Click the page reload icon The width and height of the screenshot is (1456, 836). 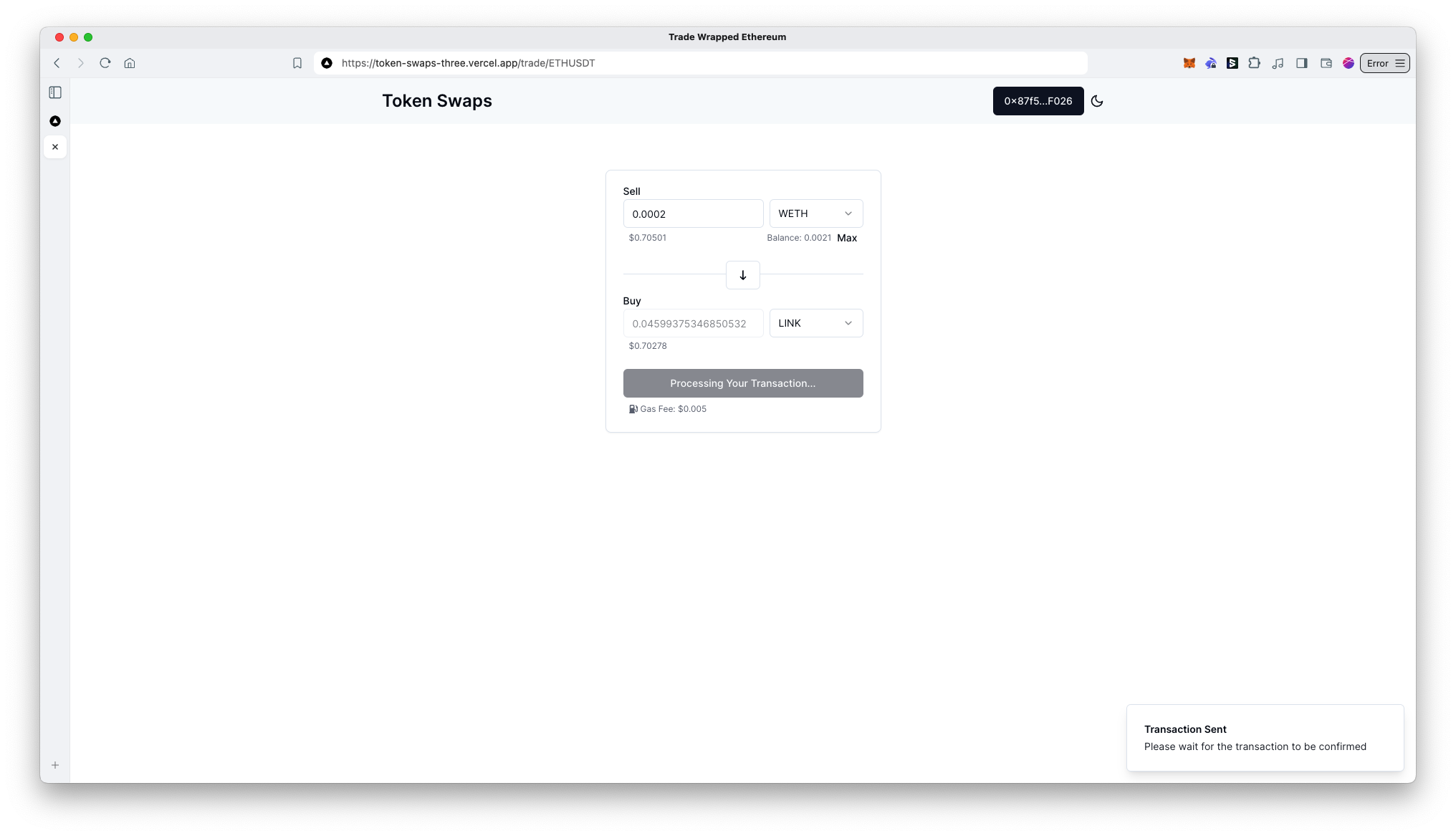[106, 63]
